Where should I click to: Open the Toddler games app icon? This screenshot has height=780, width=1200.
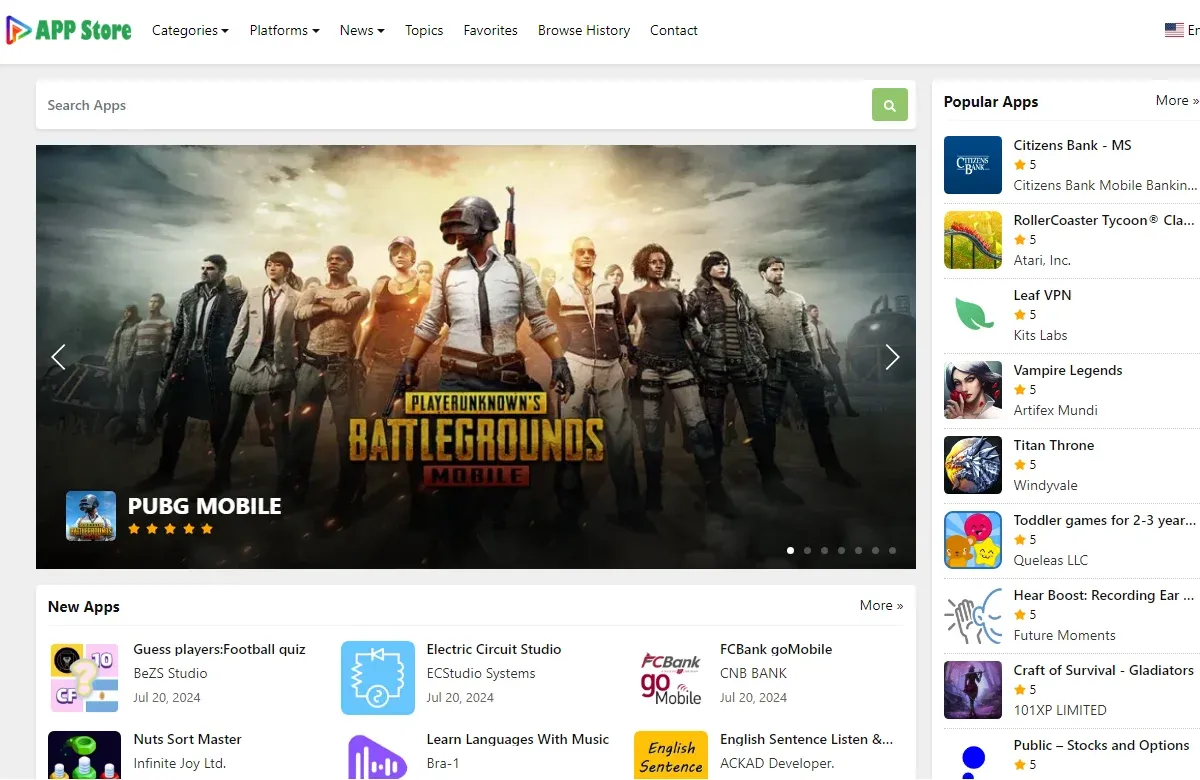[973, 540]
